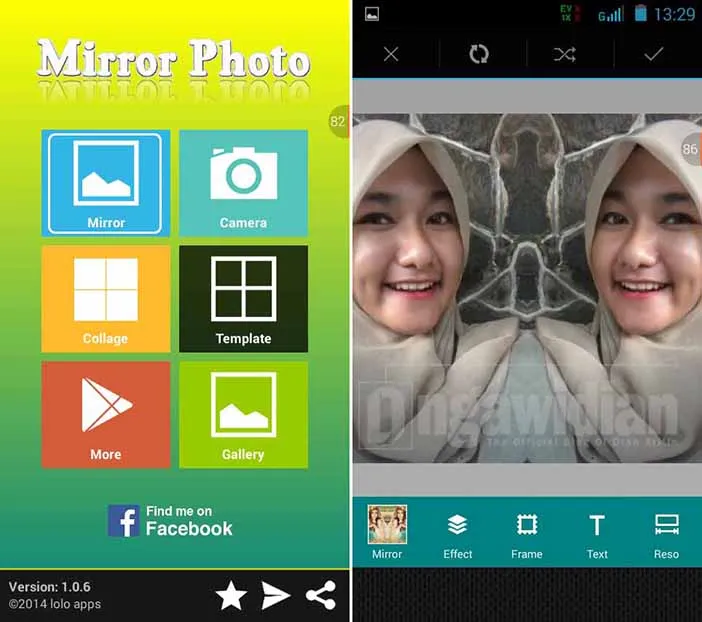Cancel editing with the X icon
This screenshot has height=622, width=702.
click(x=391, y=55)
